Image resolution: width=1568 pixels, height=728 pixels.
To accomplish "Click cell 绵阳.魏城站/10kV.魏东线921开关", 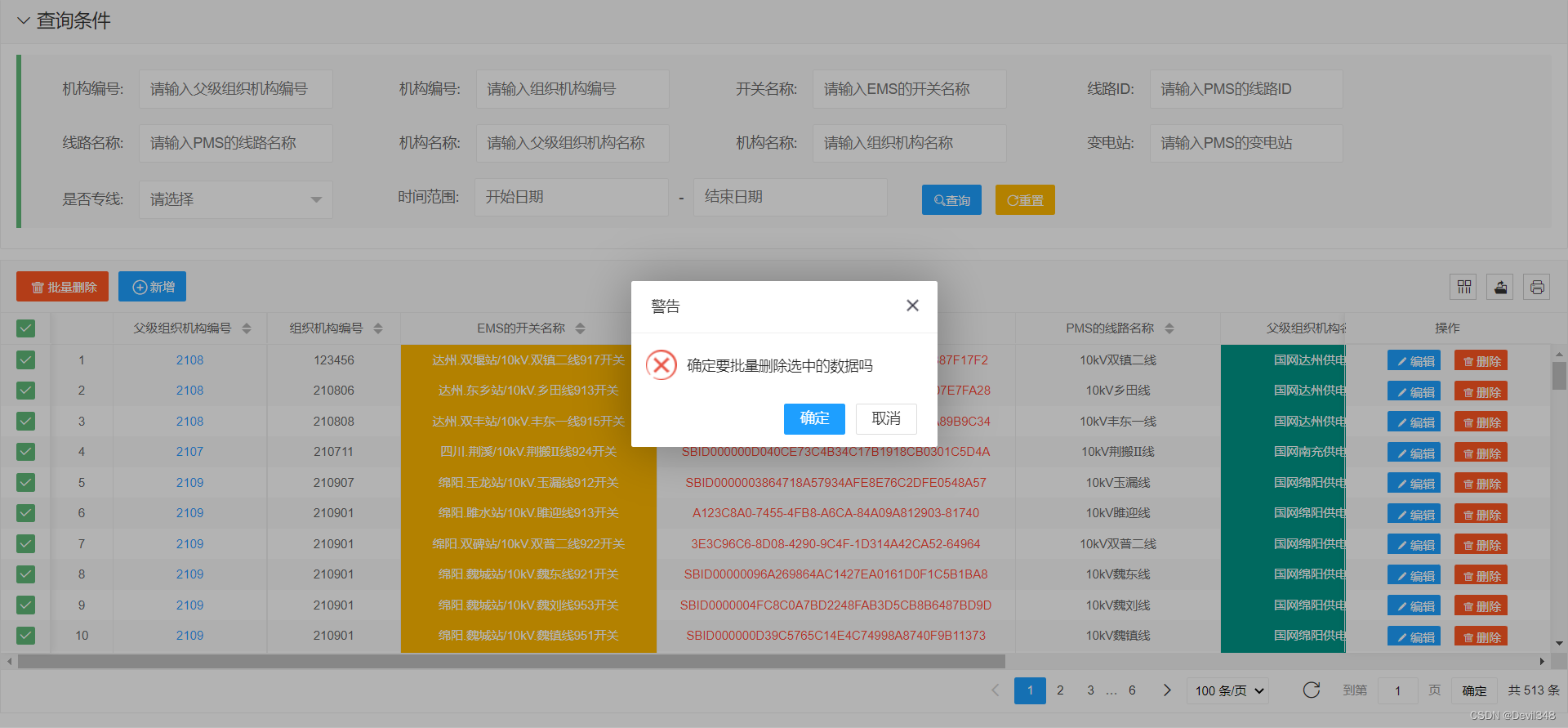I will 528,574.
